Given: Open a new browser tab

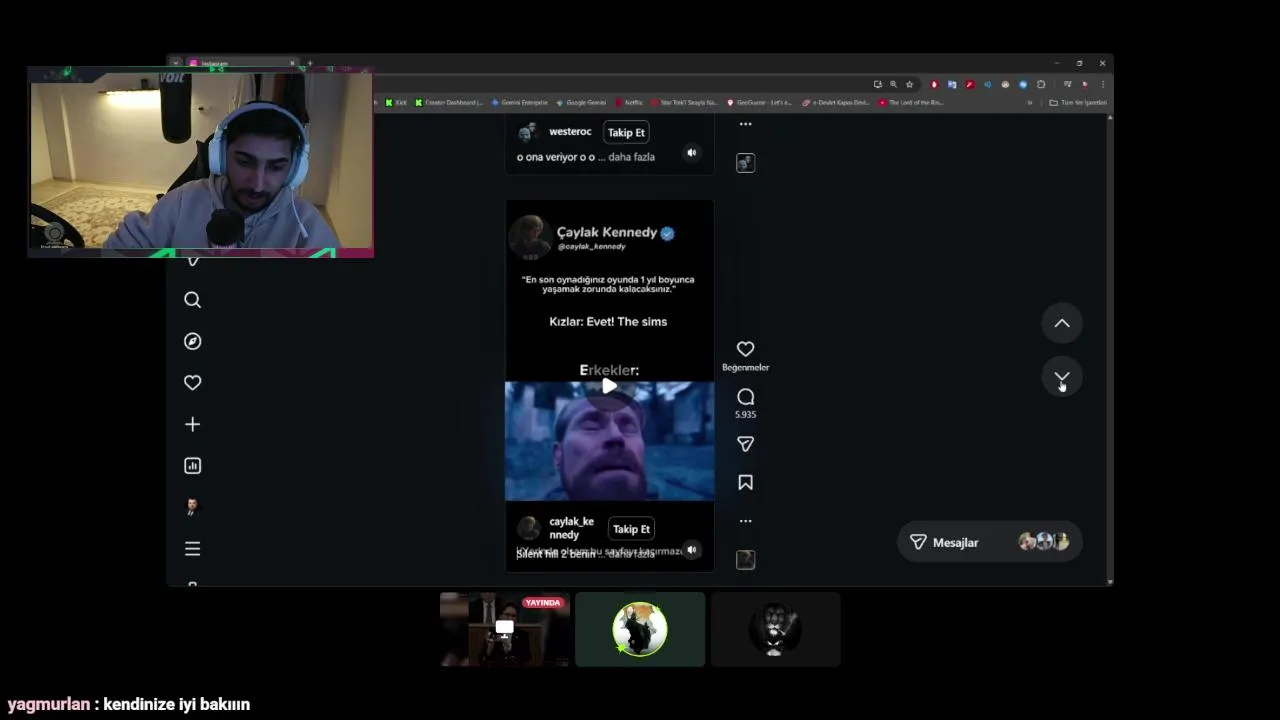Looking at the screenshot, I should (x=309, y=63).
